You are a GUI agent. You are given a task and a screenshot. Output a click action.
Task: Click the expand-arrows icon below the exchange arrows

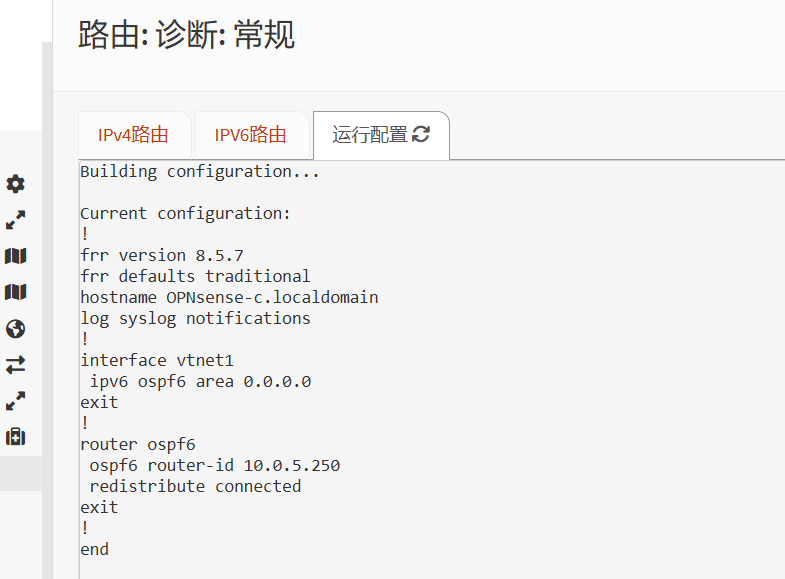point(15,401)
